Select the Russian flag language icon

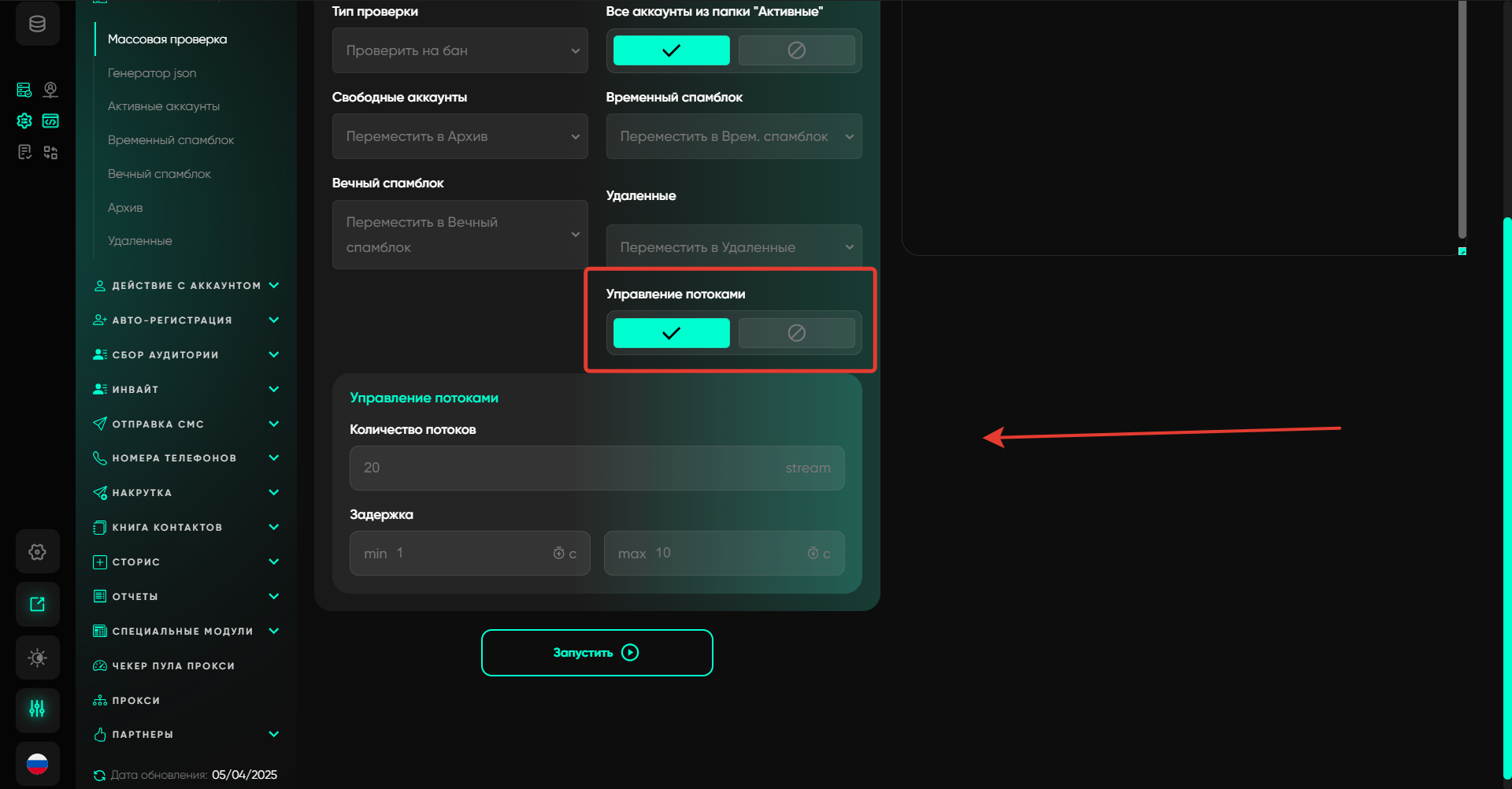37,763
